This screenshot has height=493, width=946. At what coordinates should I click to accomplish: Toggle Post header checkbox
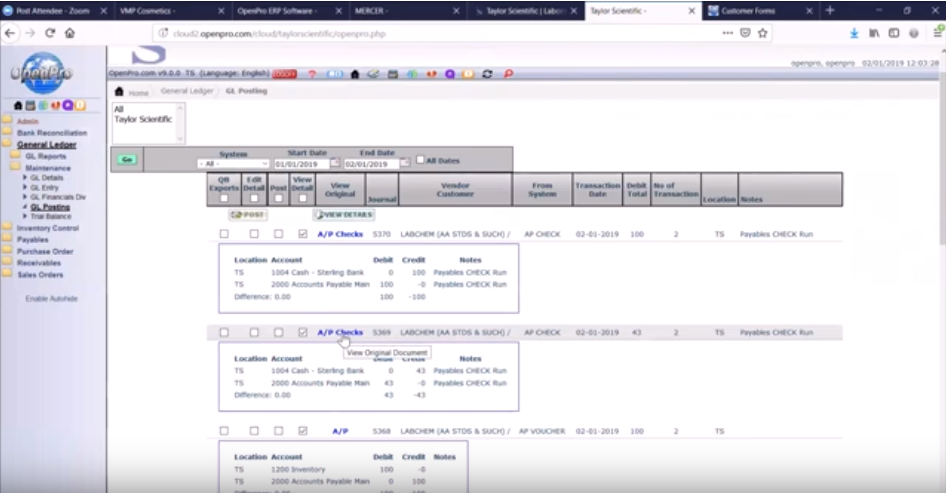click(x=278, y=198)
